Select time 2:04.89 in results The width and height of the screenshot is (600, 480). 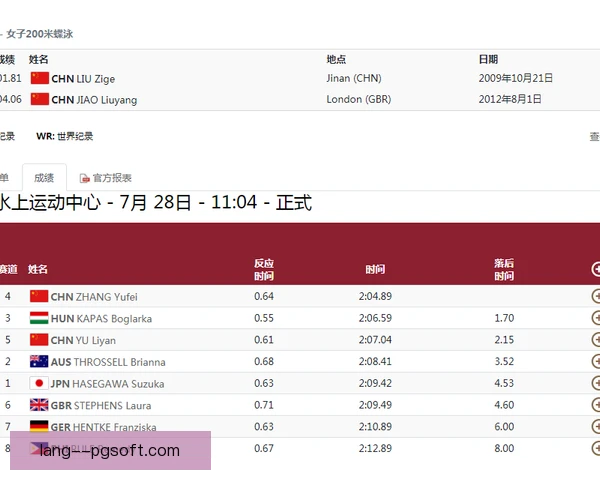(375, 296)
